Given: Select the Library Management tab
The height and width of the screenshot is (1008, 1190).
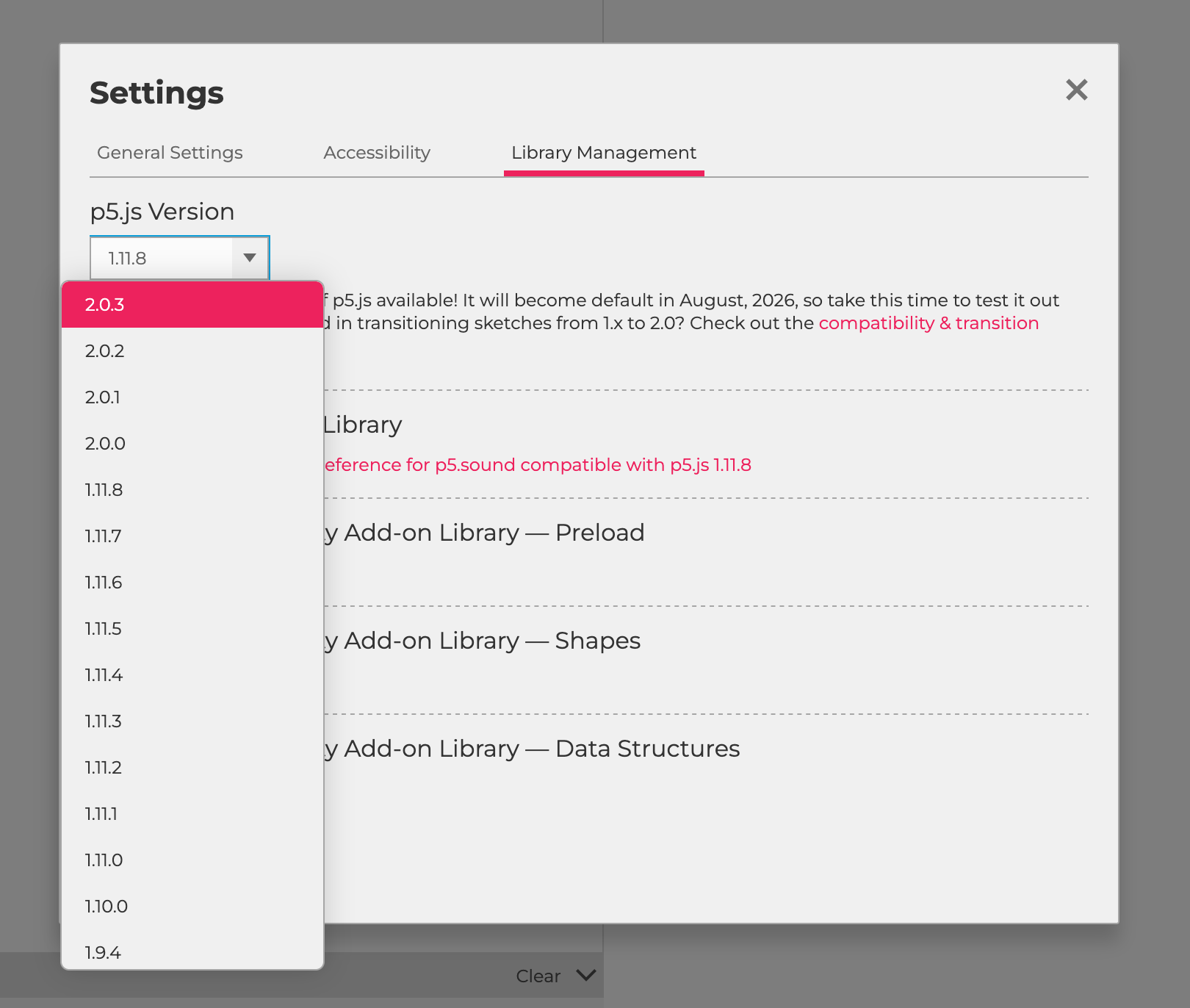Looking at the screenshot, I should coord(603,153).
